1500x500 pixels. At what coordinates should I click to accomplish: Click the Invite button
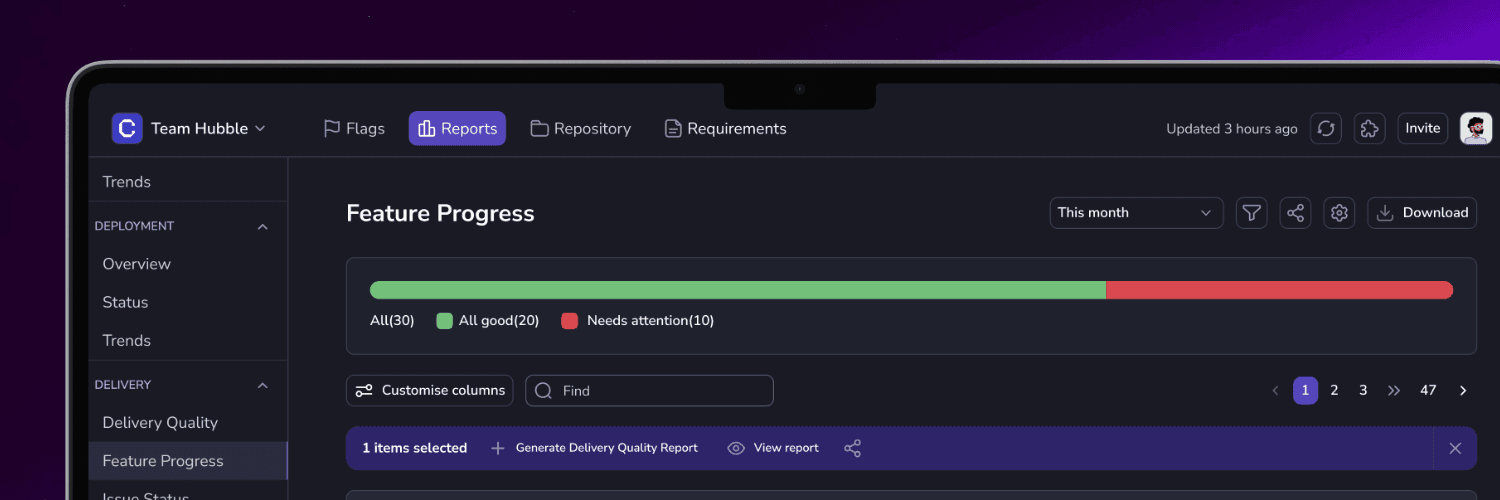[x=1423, y=128]
